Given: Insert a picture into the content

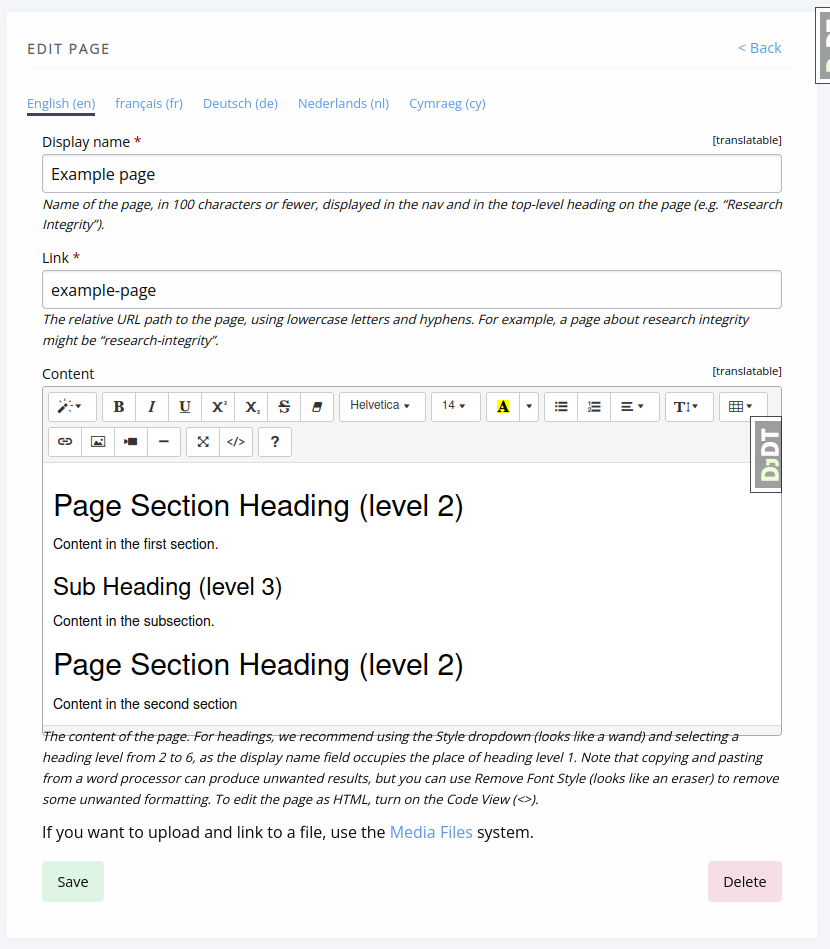Looking at the screenshot, I should coord(98,442).
